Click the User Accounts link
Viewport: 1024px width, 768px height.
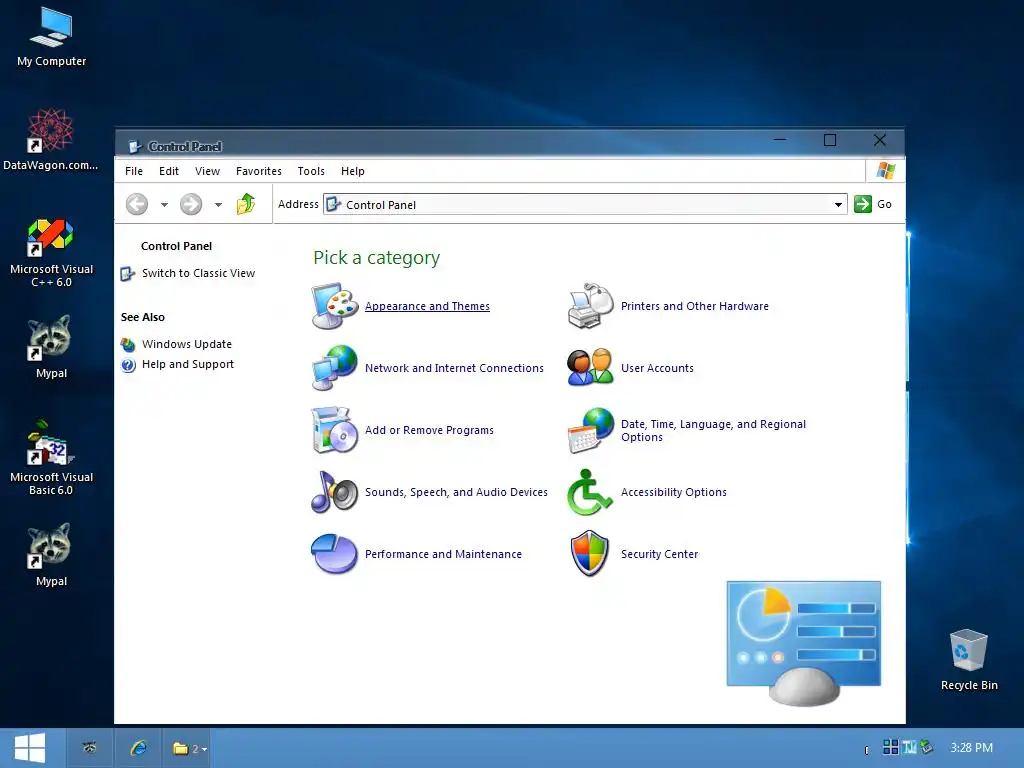pos(657,368)
